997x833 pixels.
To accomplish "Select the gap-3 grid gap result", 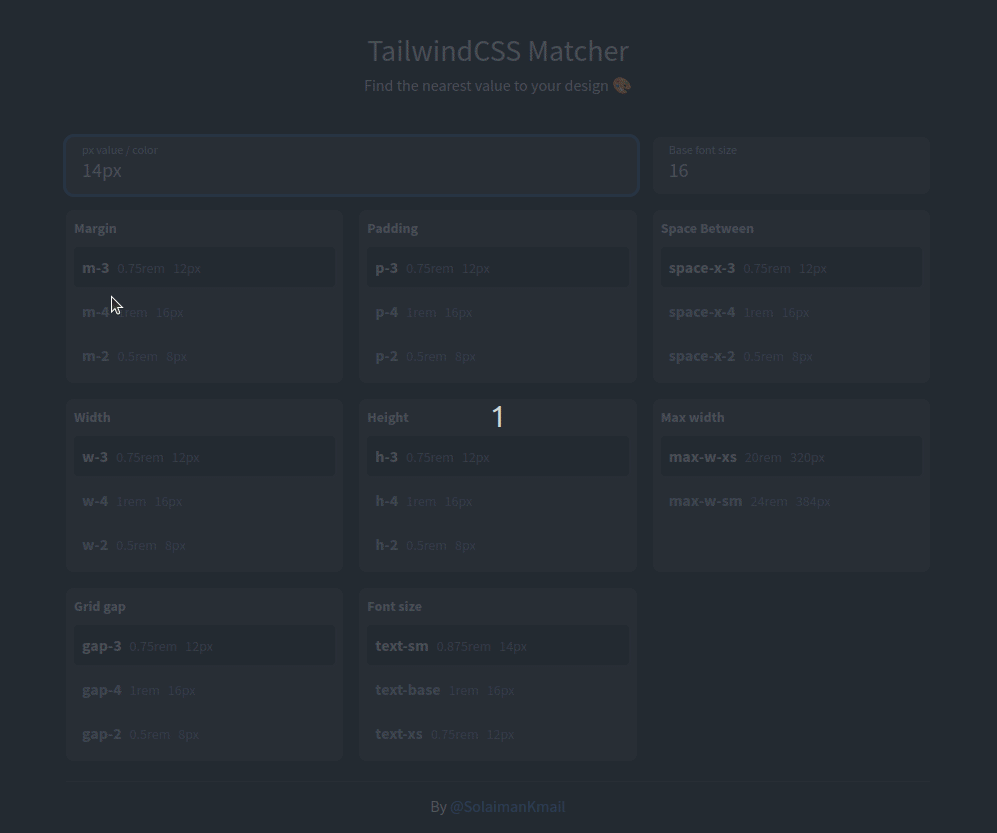I will [x=204, y=646].
